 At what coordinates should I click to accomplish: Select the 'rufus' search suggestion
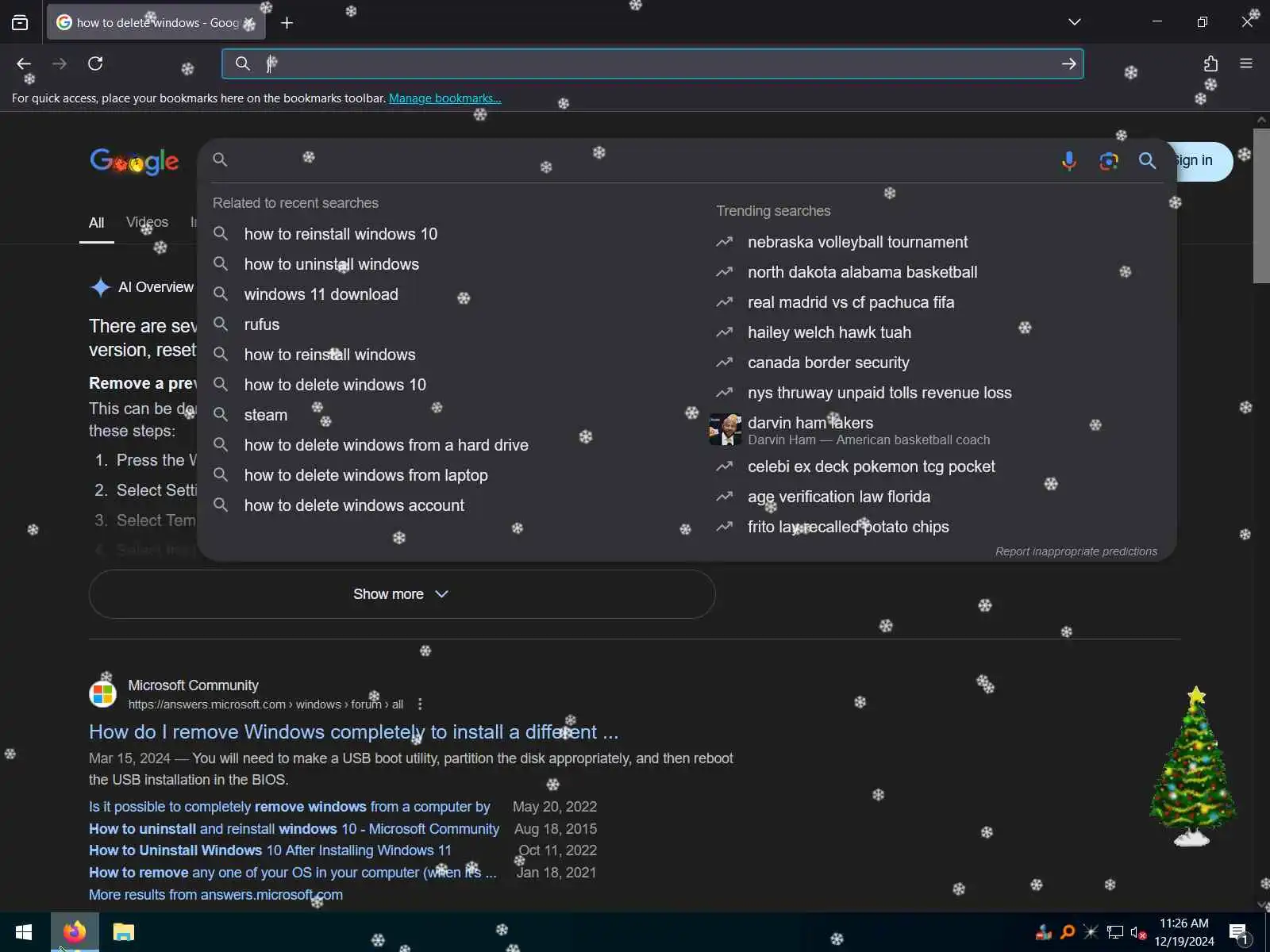pos(262,324)
